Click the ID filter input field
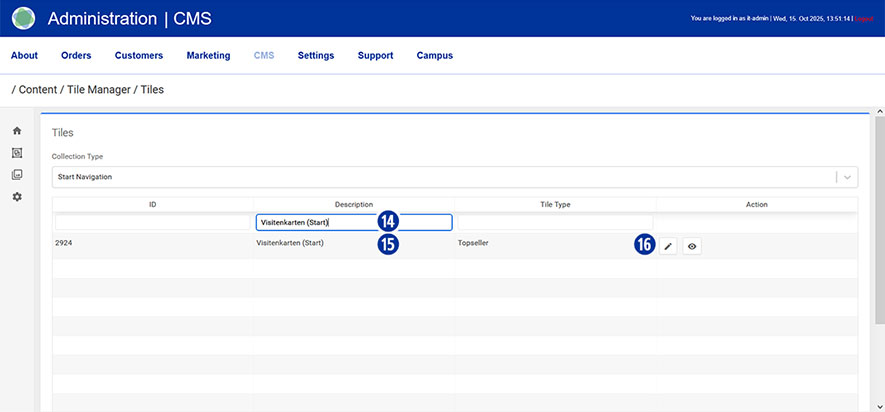Screen dimensions: 885x412 pyautogui.click(x=152, y=222)
